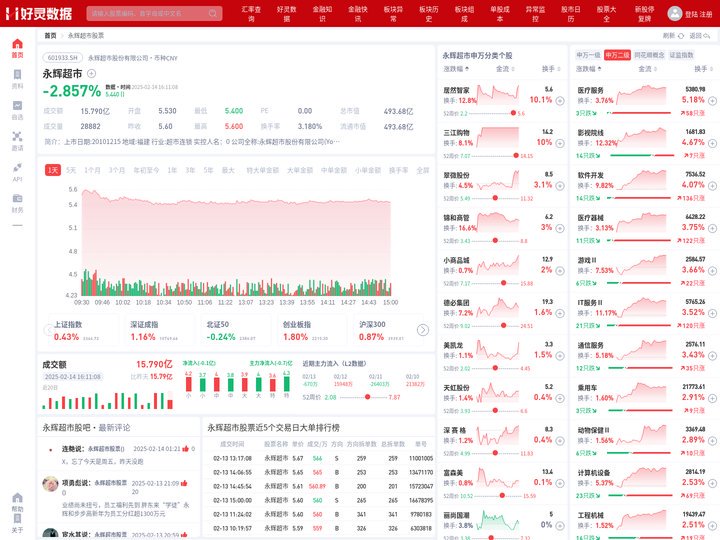Switch to 申万一级 tab
Viewport: 720px width, 540px height.
(588, 55)
